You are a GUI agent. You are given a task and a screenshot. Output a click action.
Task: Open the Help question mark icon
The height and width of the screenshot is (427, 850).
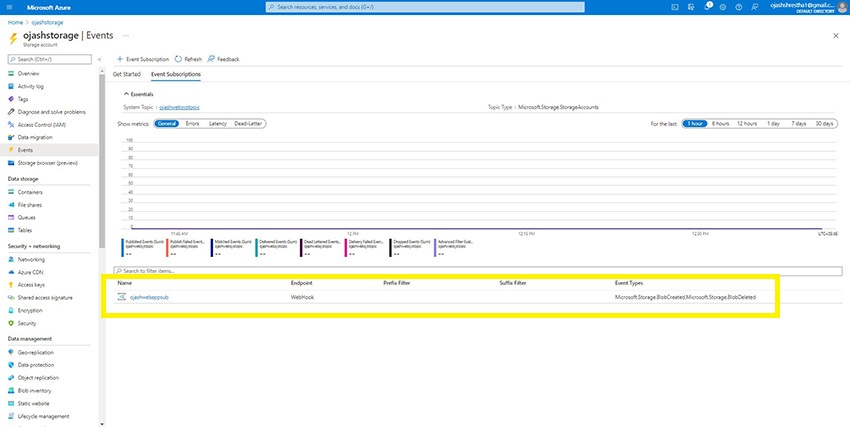point(738,7)
